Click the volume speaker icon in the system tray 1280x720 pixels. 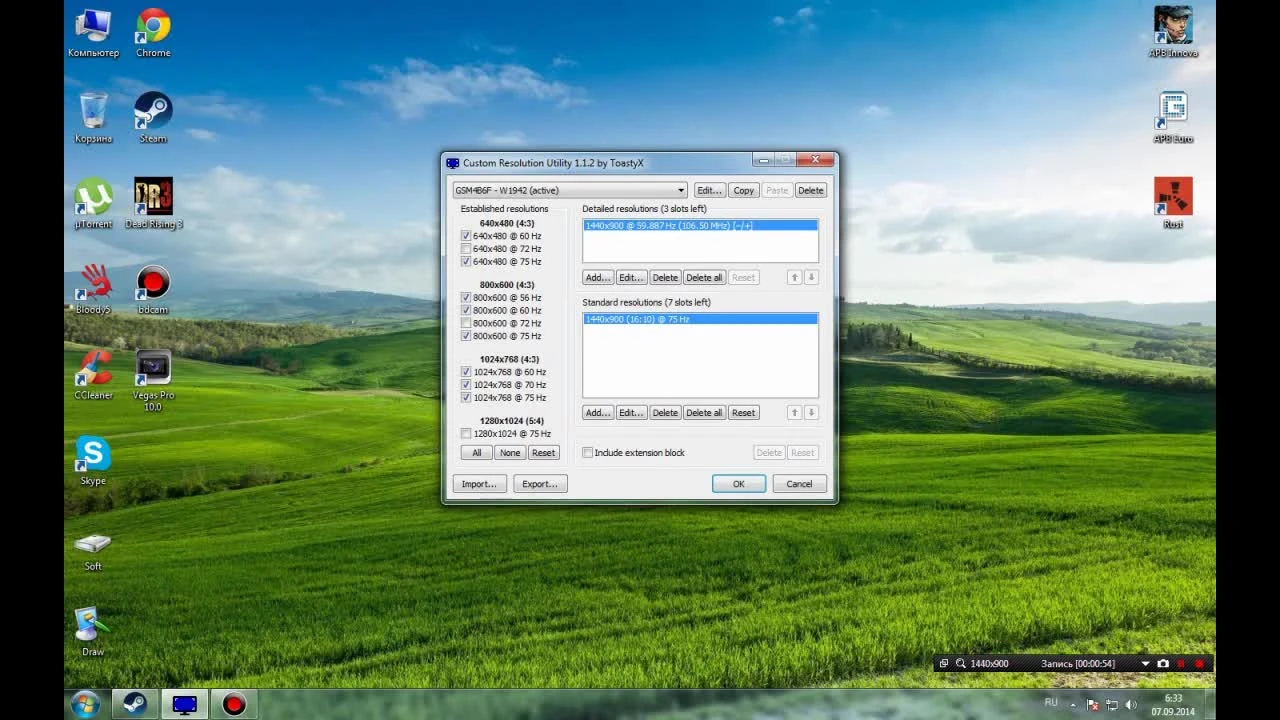tap(1131, 705)
